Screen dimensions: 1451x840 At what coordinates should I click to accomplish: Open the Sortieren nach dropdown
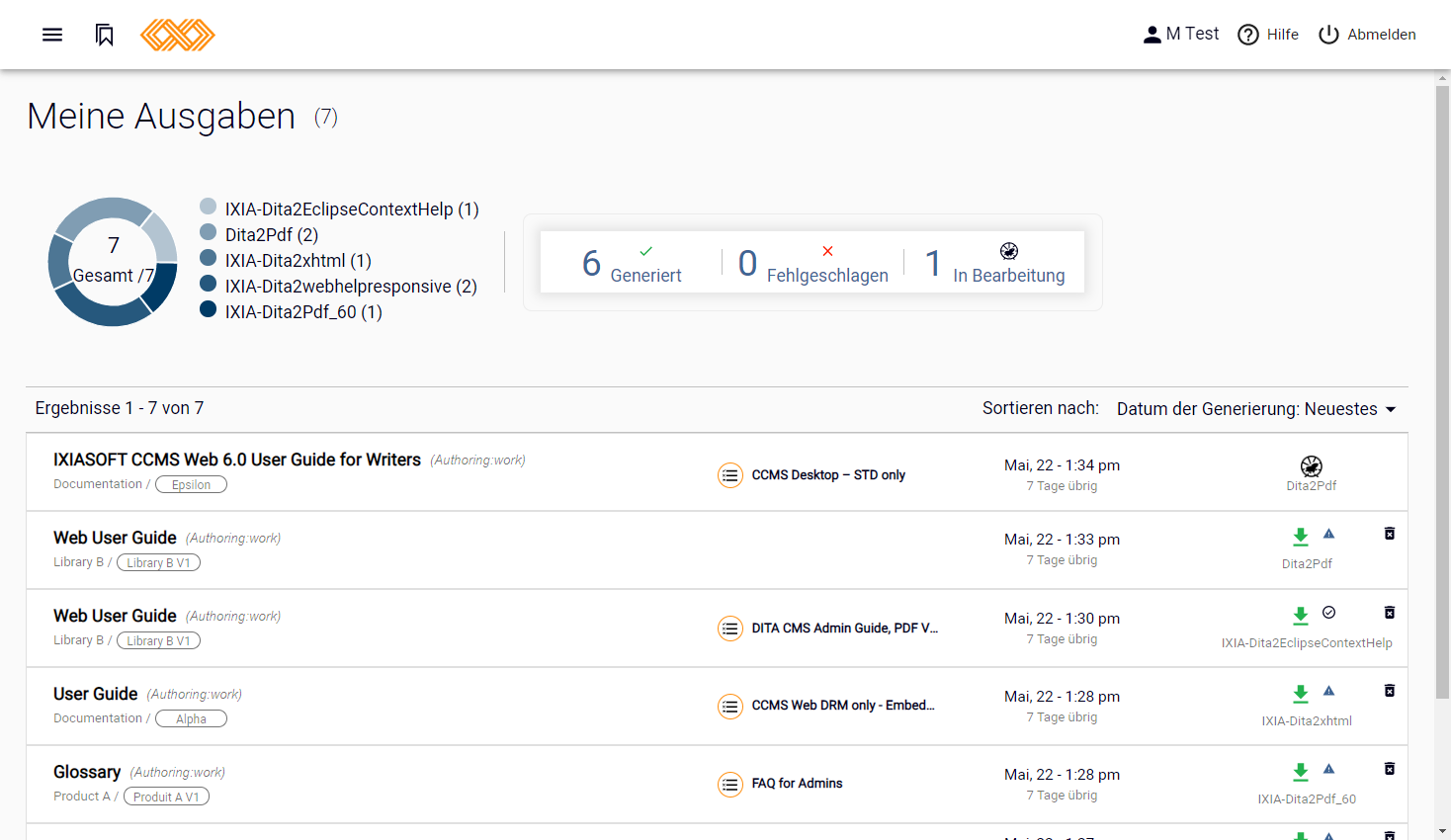pyautogui.click(x=1256, y=409)
